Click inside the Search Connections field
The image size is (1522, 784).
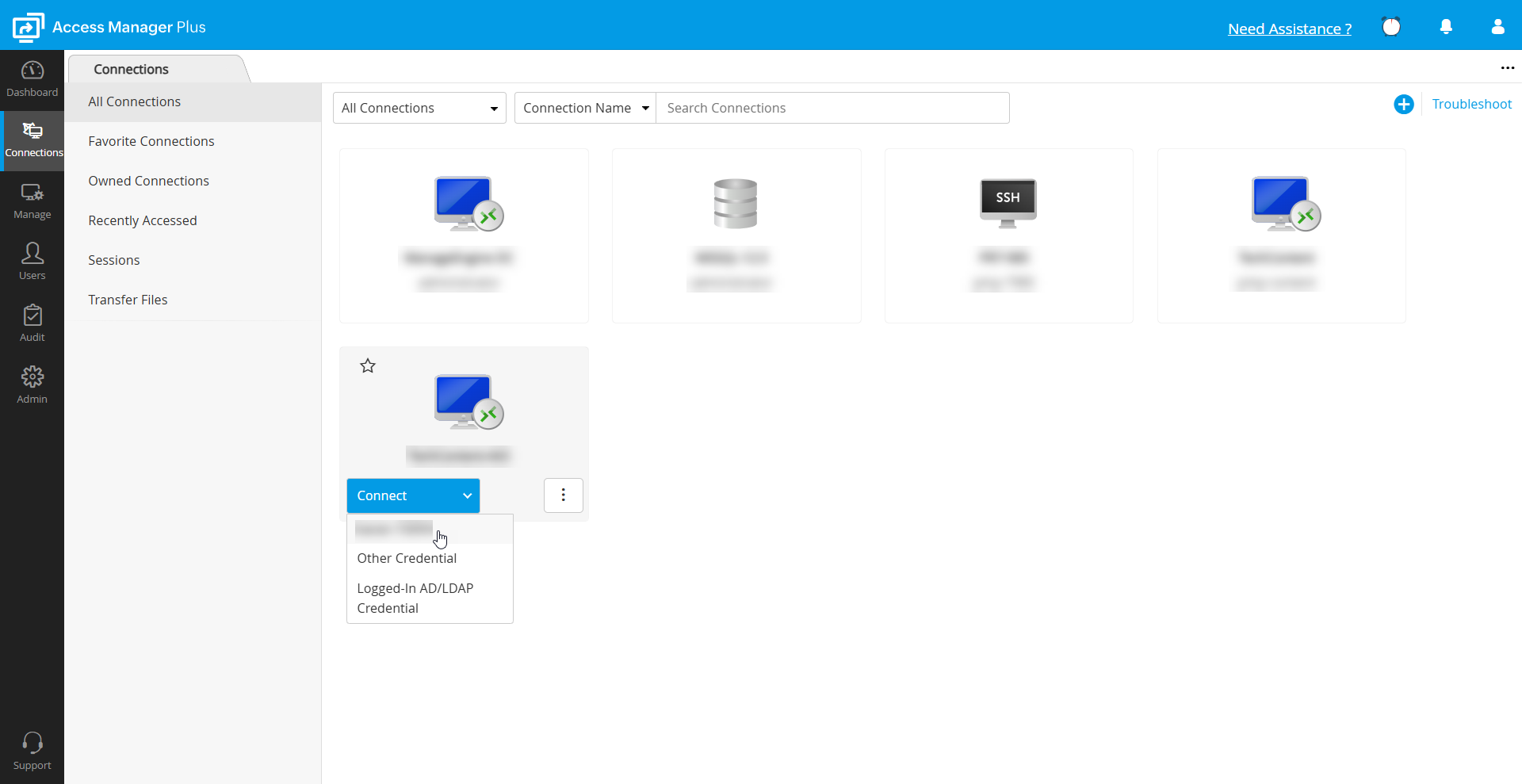(832, 108)
